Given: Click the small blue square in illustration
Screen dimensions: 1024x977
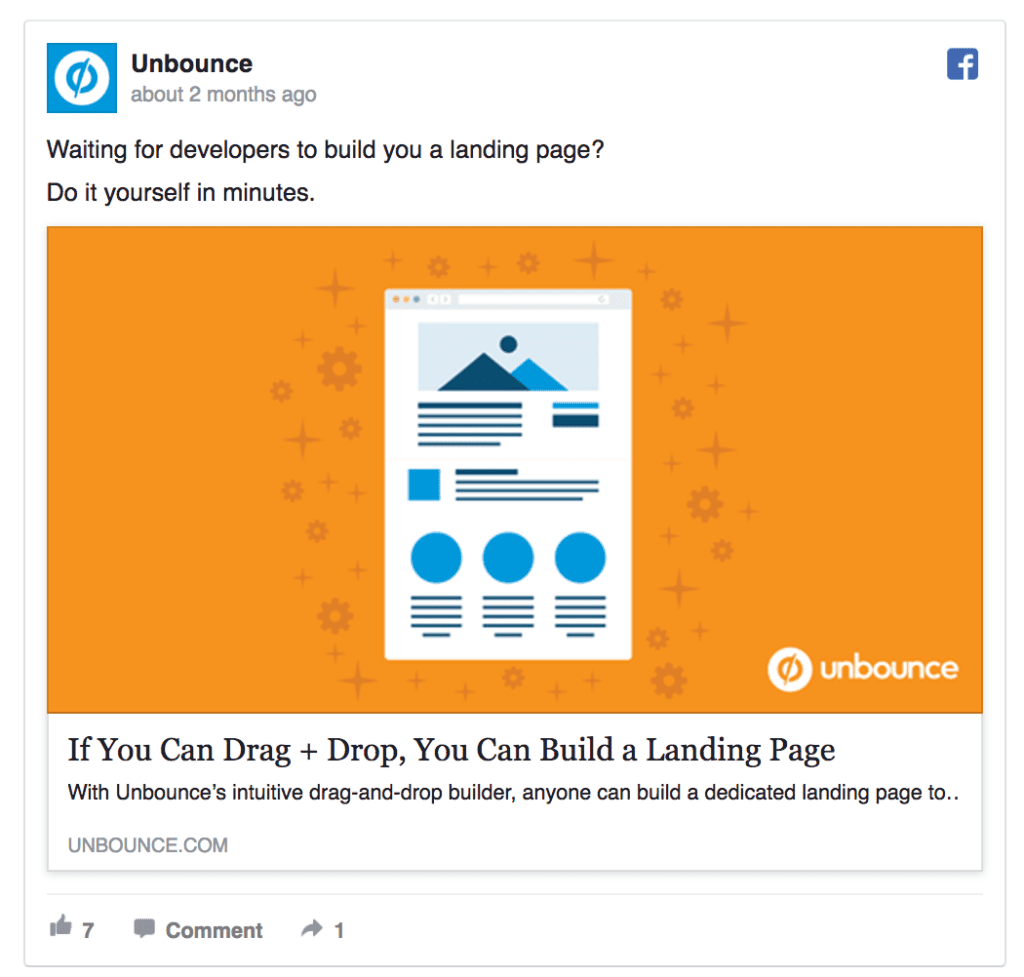Looking at the screenshot, I should pyautogui.click(x=424, y=485).
